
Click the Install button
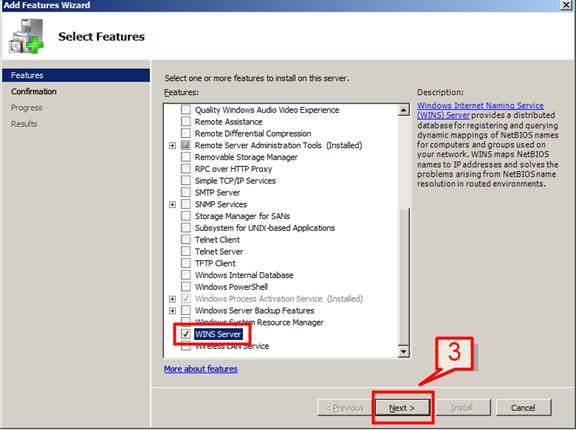tap(462, 408)
